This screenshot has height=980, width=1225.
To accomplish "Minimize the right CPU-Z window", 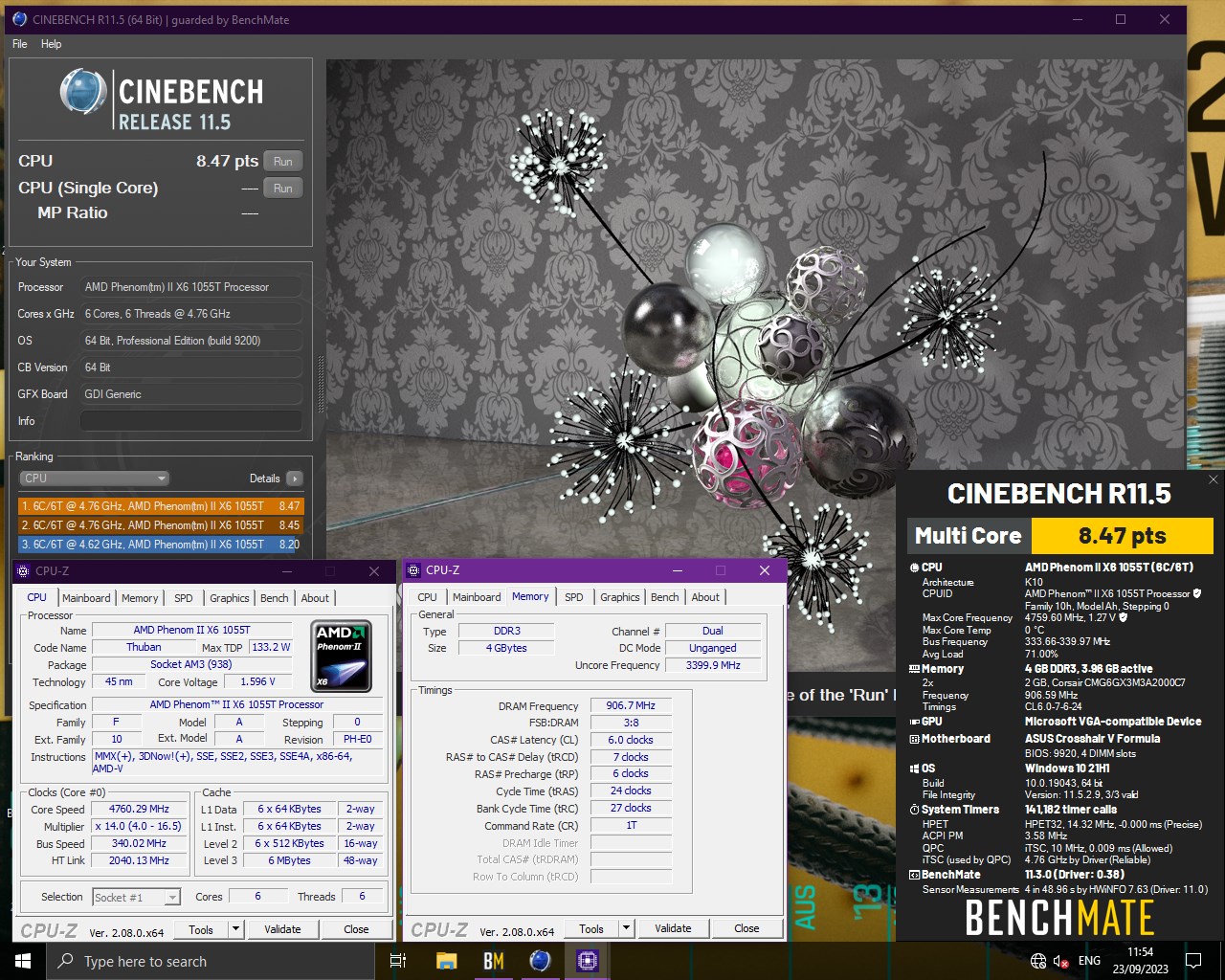I will (x=677, y=570).
